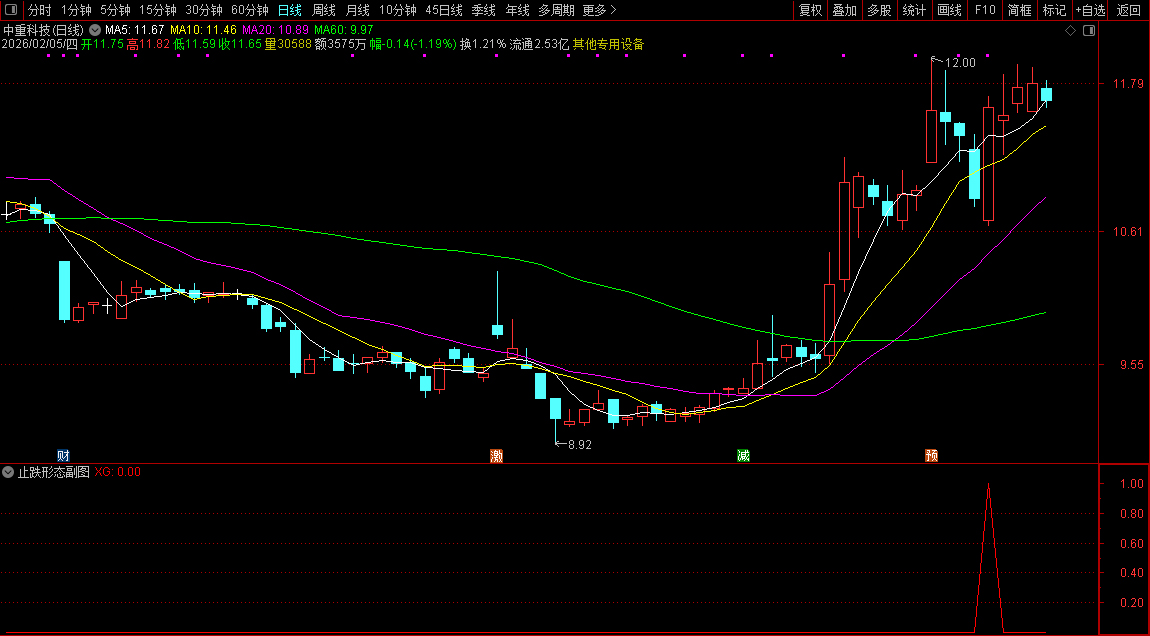Expand the 止跌形态副图 indicator dropdown
Viewport: 1150px width, 636px height.
click(9, 472)
